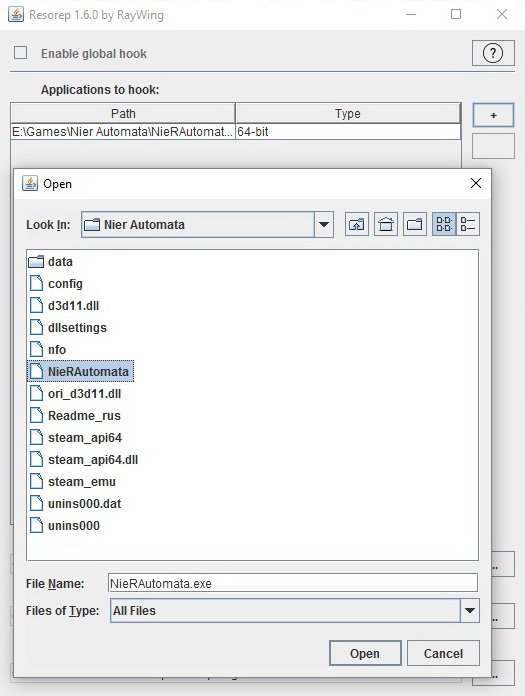
Task: Close the Resorep main window
Action: tap(502, 15)
